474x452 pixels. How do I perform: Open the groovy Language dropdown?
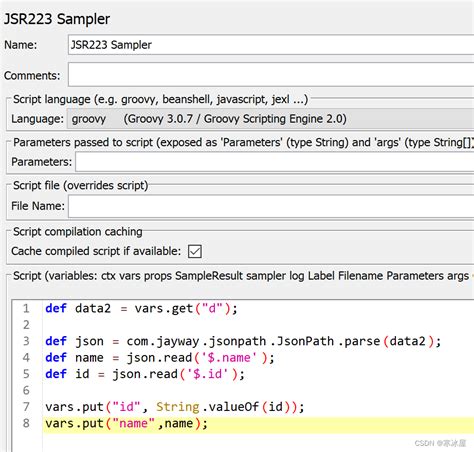point(270,119)
